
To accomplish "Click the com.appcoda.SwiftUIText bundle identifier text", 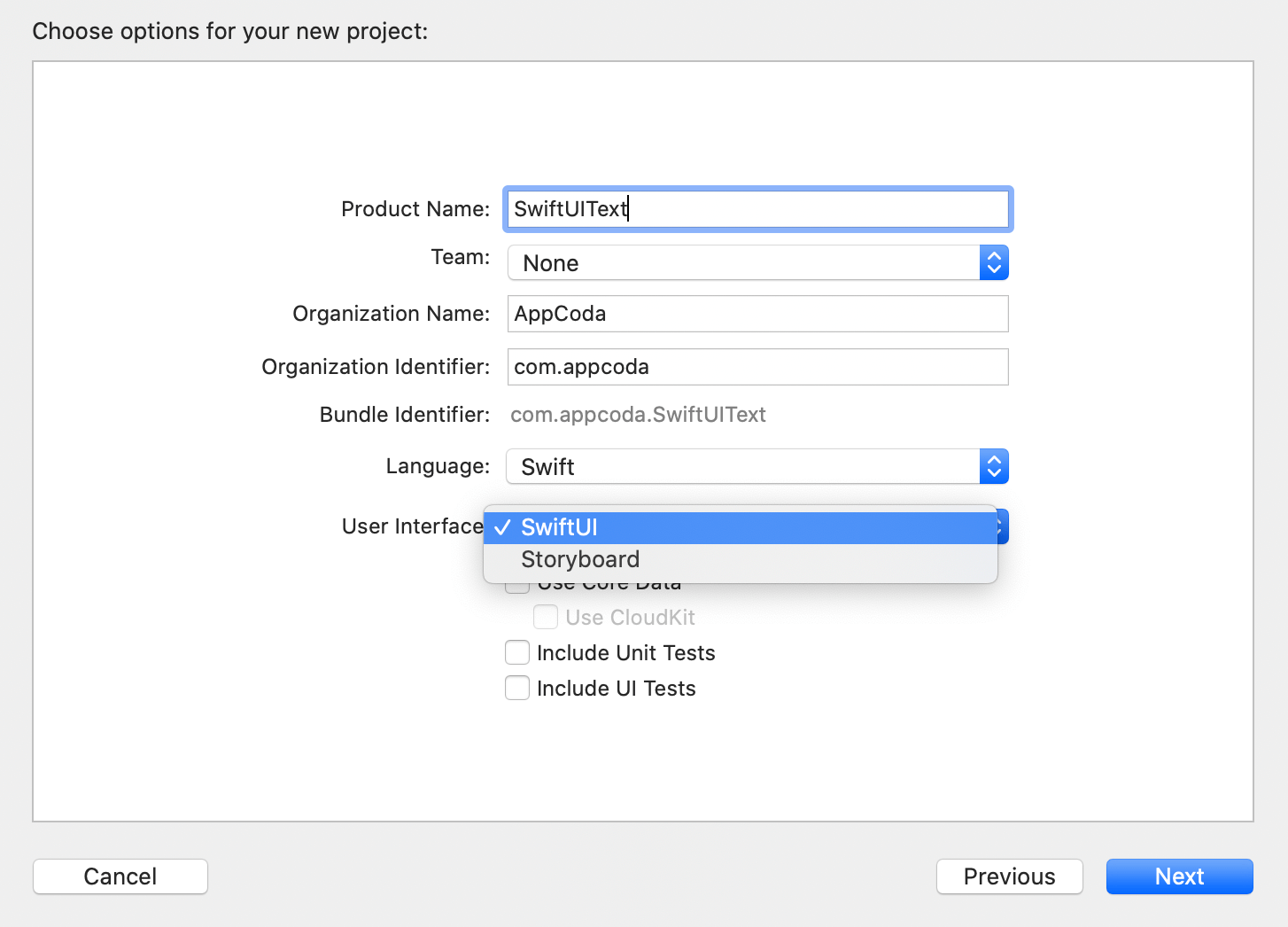I will coord(638,415).
